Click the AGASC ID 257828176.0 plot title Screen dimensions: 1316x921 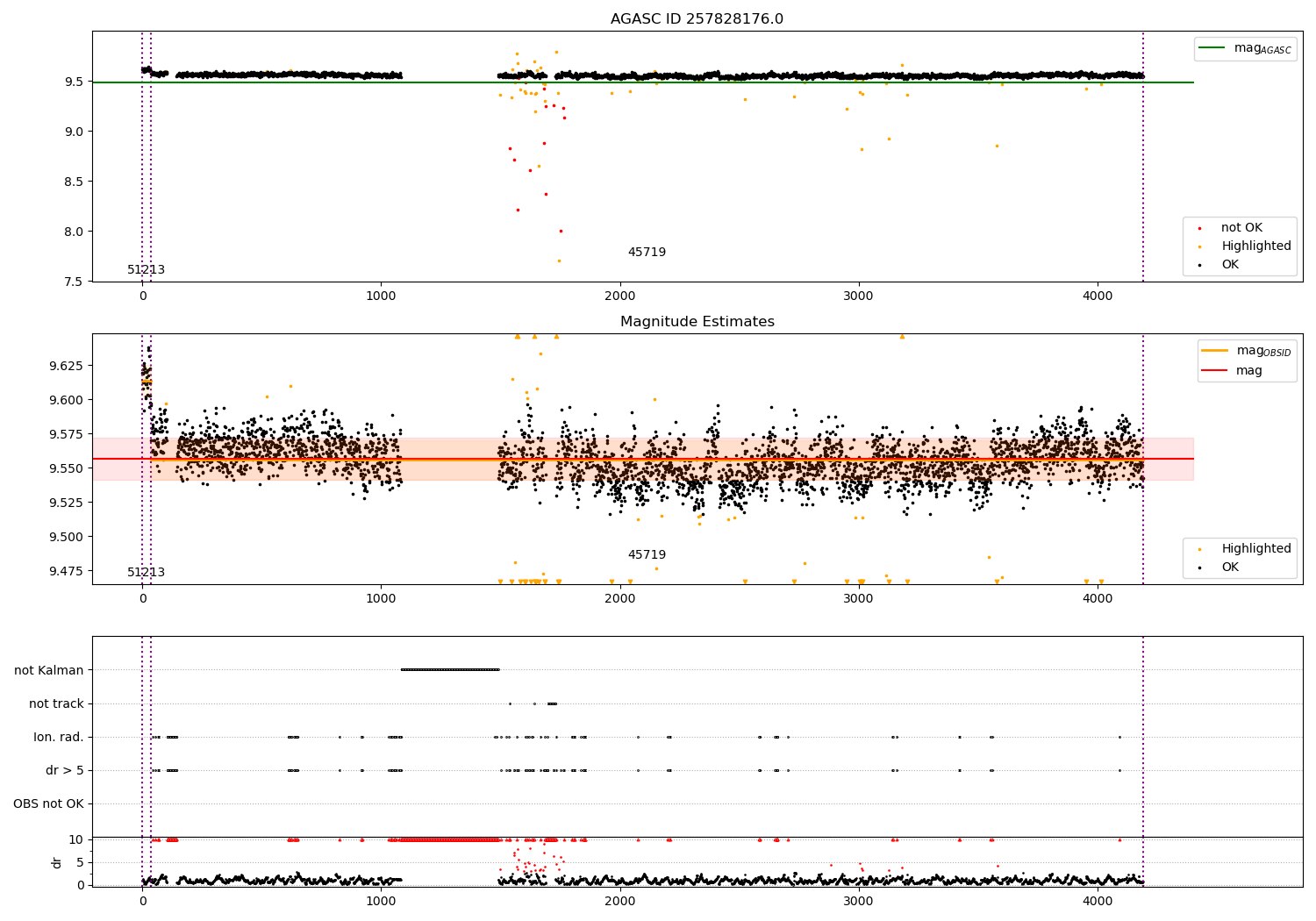[x=697, y=19]
